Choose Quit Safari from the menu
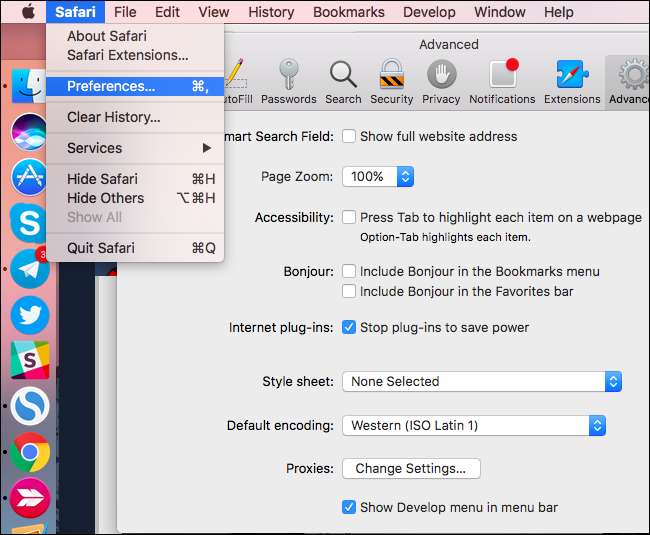Screen dimensions: 650x535 [x=135, y=248]
